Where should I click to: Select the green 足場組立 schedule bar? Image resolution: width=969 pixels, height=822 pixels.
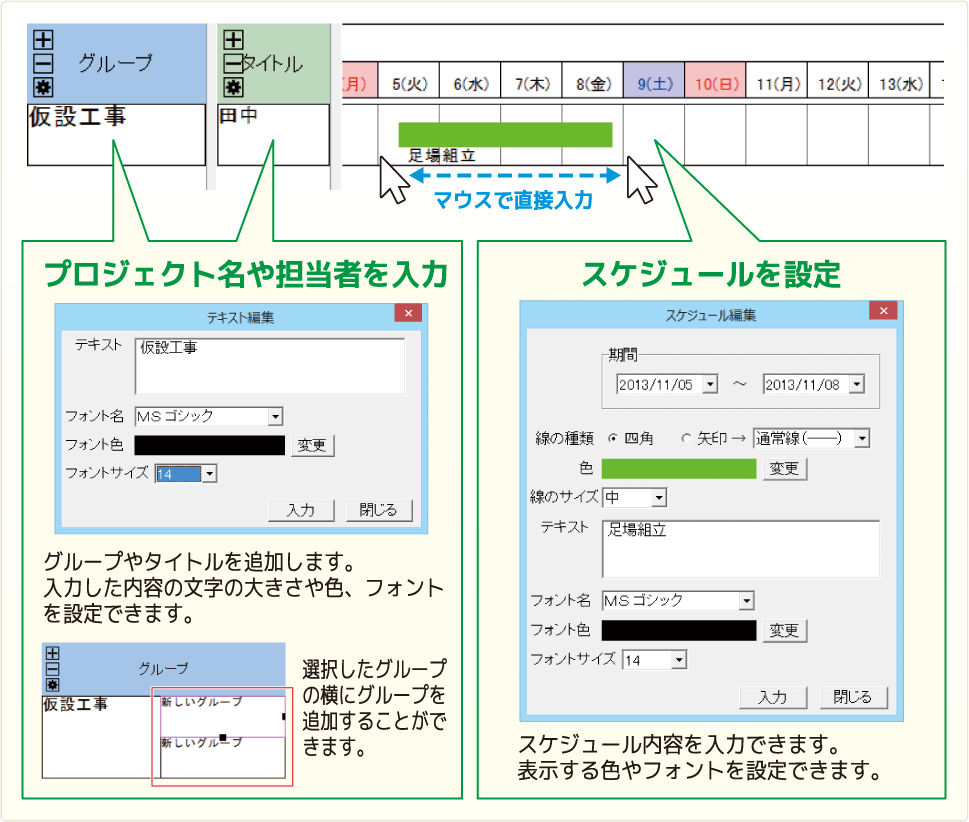pos(506,135)
